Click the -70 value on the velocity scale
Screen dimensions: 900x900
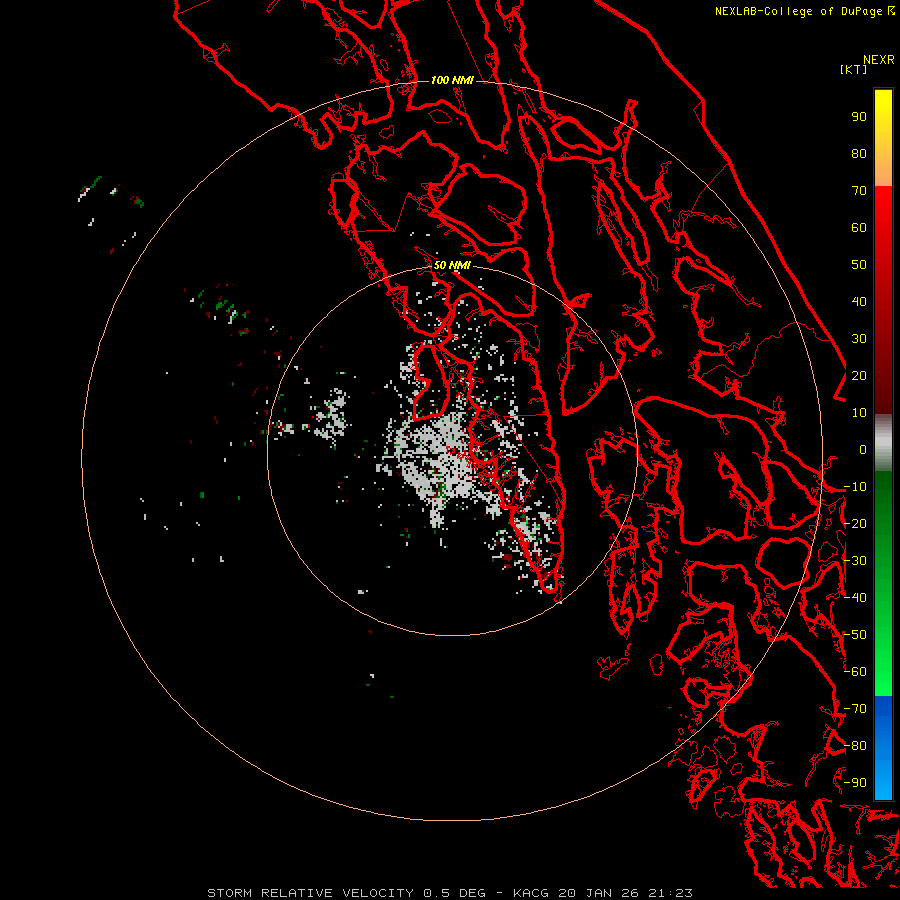pos(855,709)
